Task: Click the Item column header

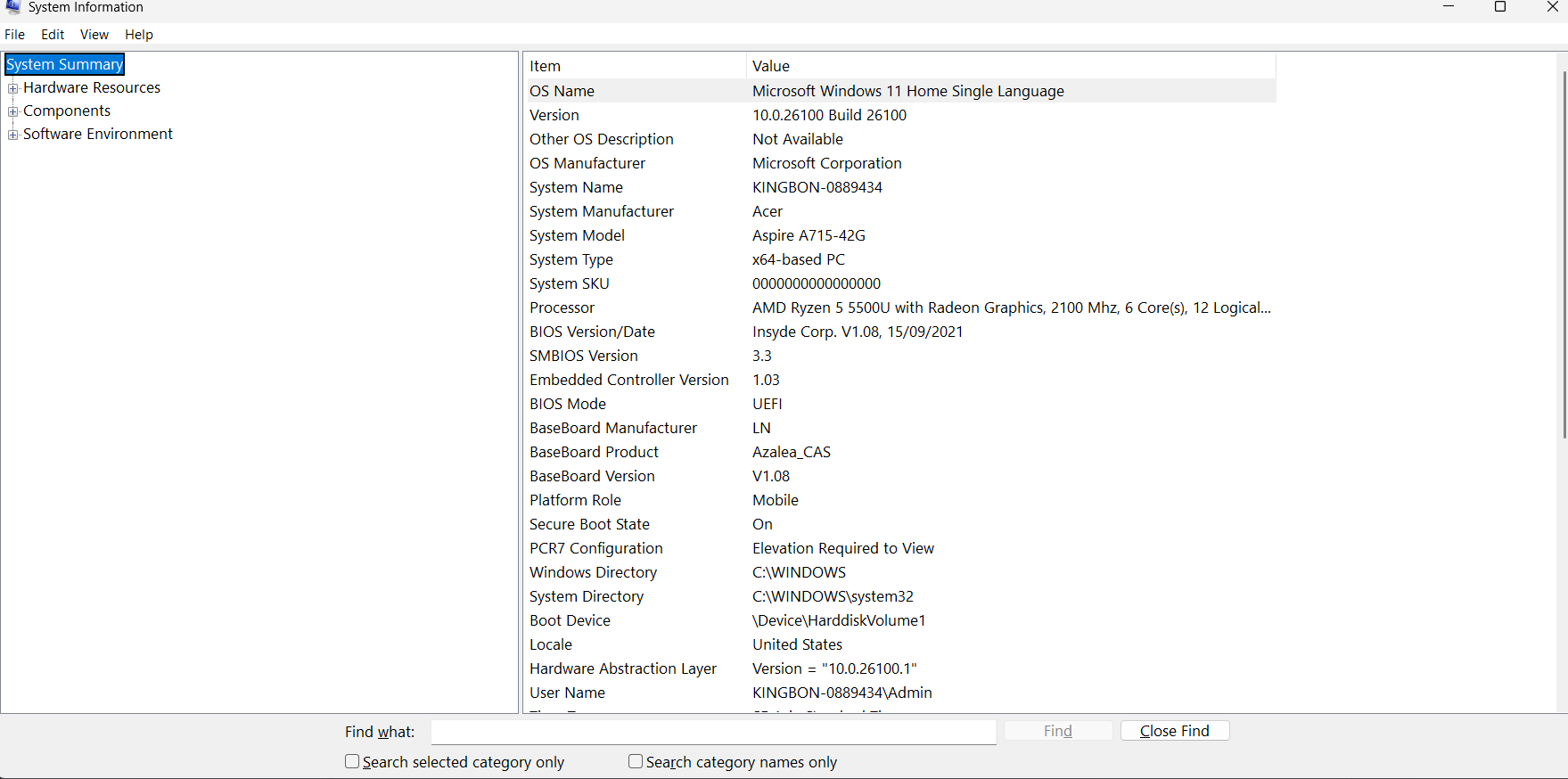Action: [x=635, y=66]
